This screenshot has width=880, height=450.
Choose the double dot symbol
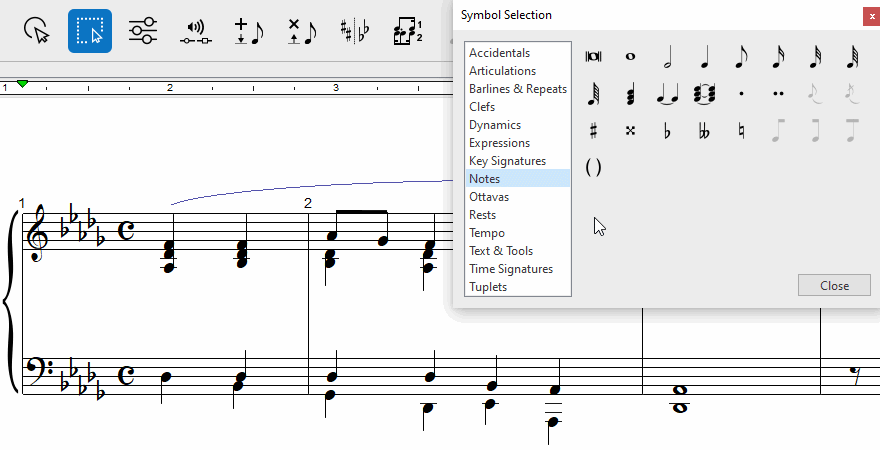point(778,94)
